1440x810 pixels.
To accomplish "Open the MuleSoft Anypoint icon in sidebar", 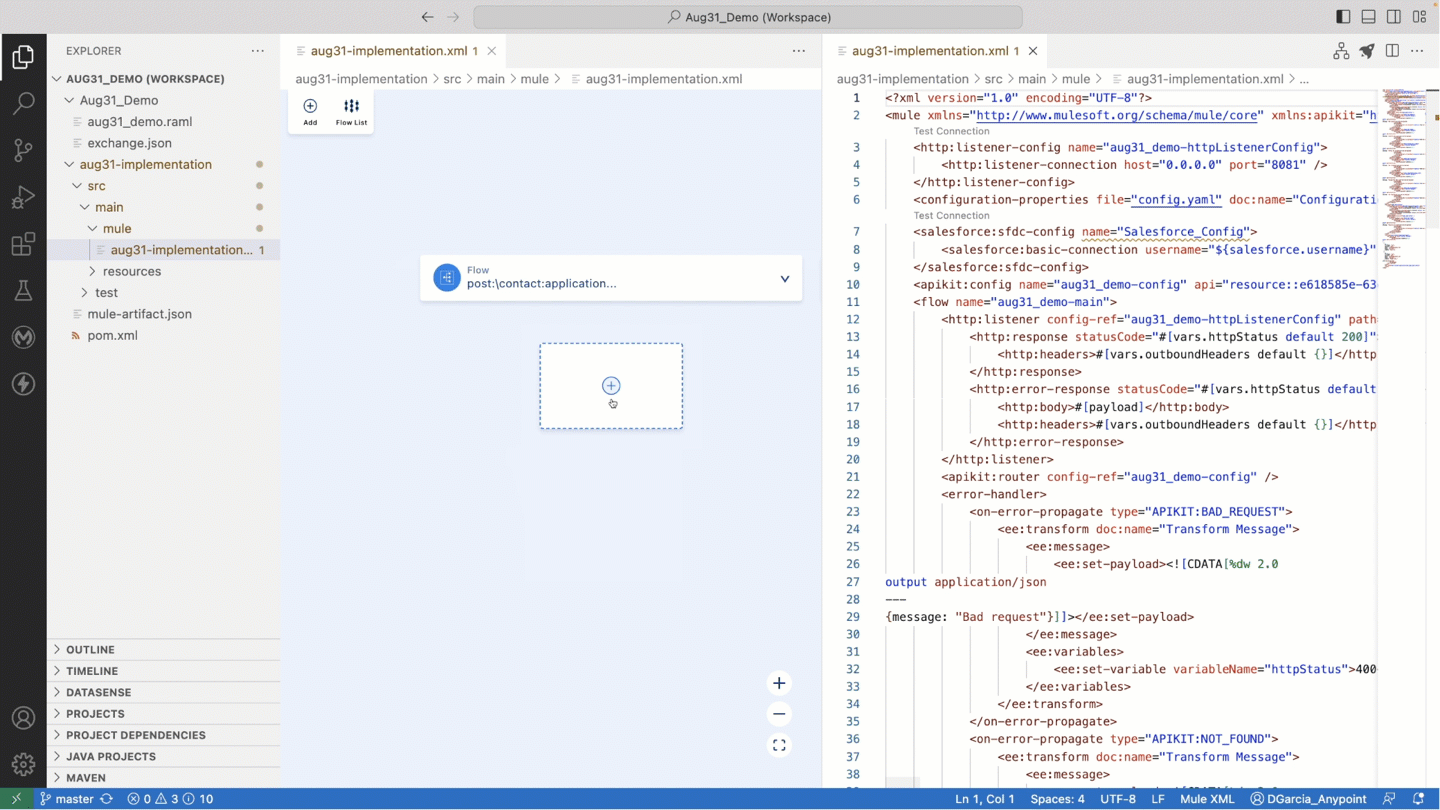I will coord(23,337).
